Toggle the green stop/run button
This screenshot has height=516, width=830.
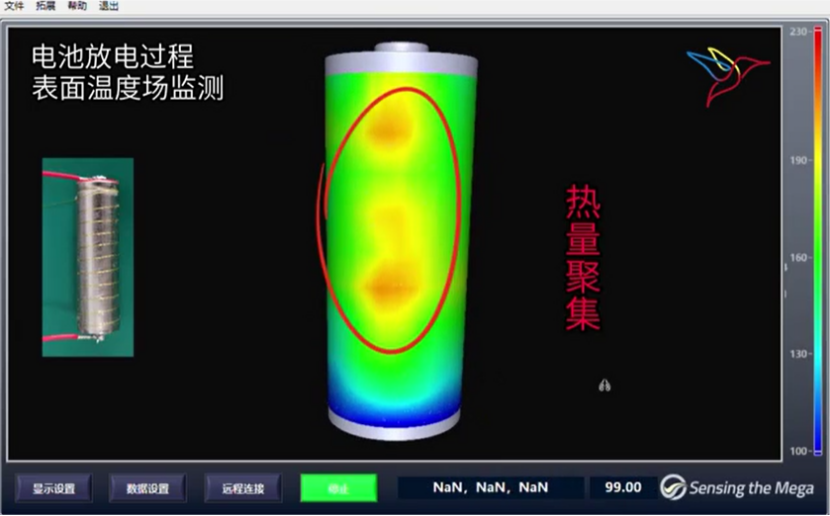[x=338, y=488]
